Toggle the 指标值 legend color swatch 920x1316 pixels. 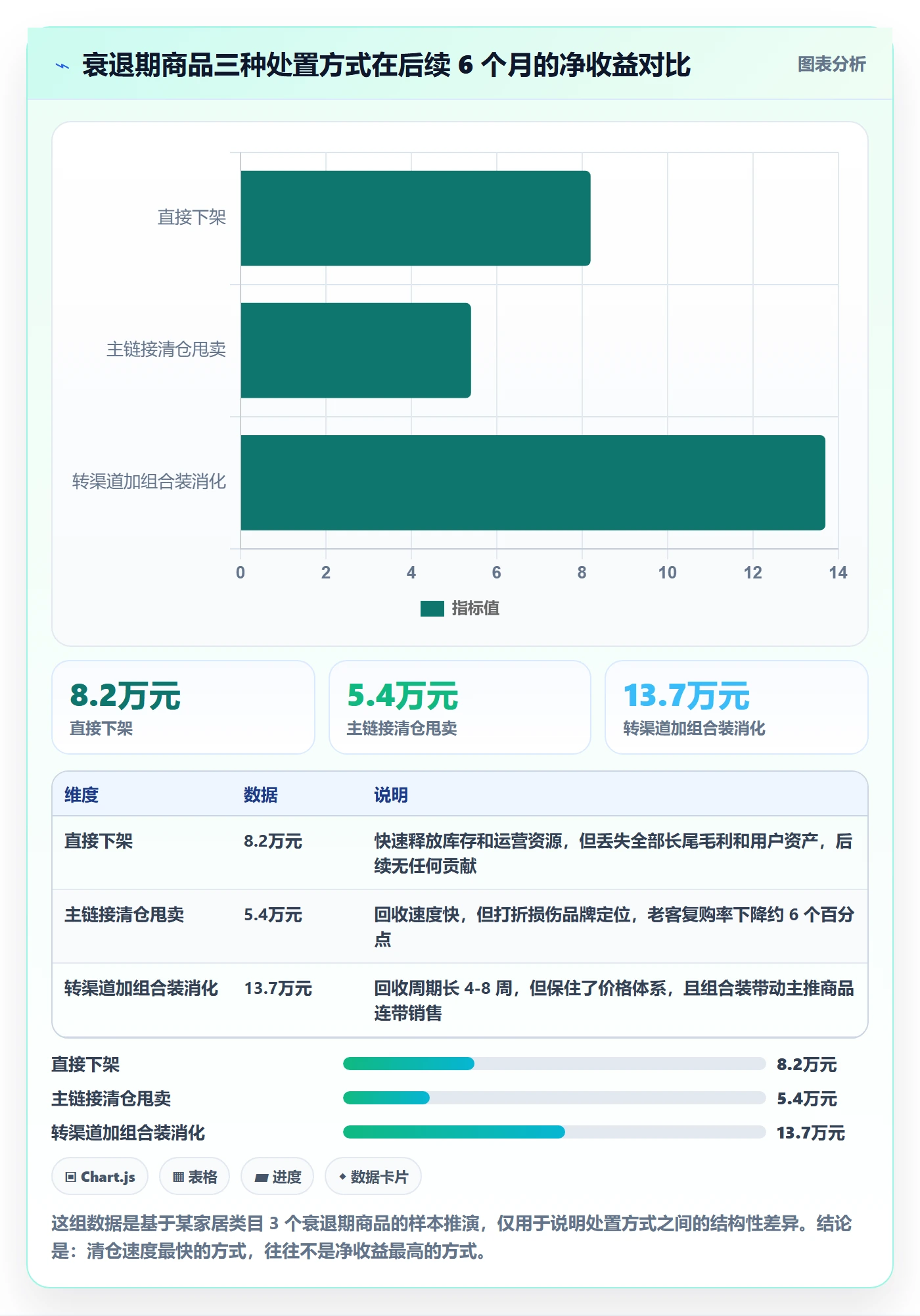pyautogui.click(x=432, y=609)
